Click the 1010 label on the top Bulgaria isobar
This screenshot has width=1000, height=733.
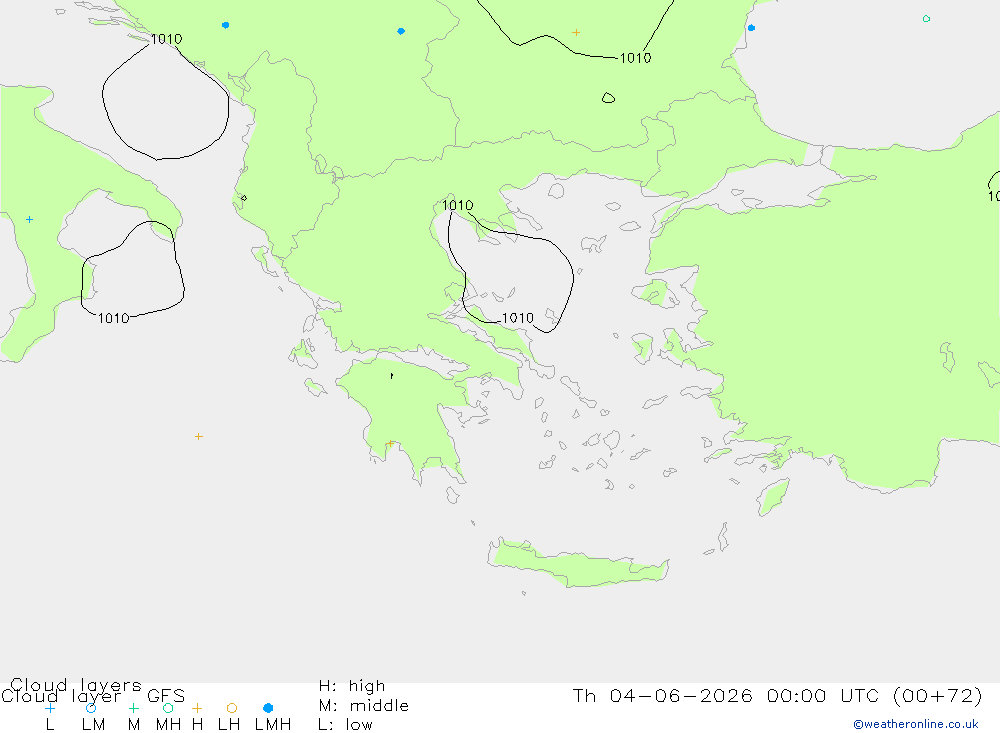coord(635,58)
